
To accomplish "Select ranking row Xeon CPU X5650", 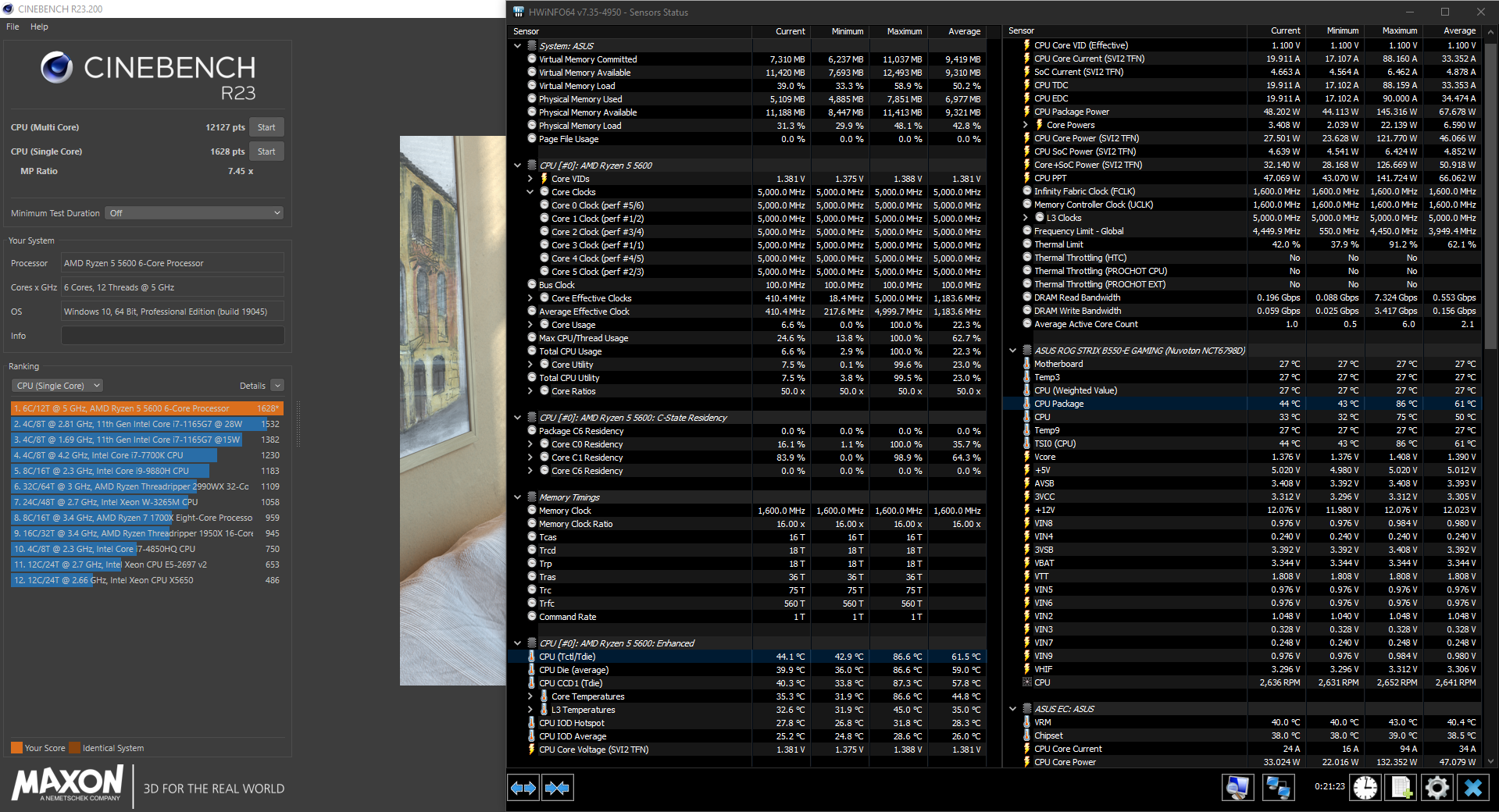I will [x=147, y=580].
